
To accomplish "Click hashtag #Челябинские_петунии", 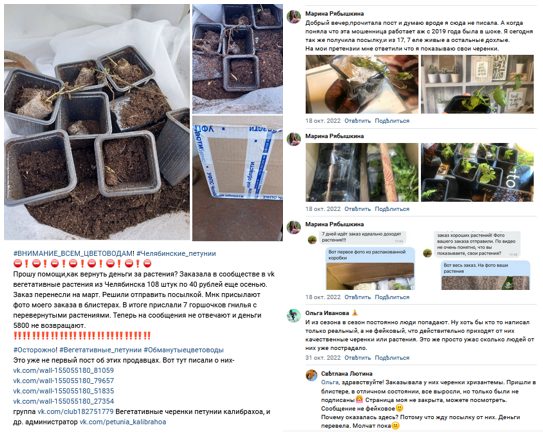I will (176, 253).
